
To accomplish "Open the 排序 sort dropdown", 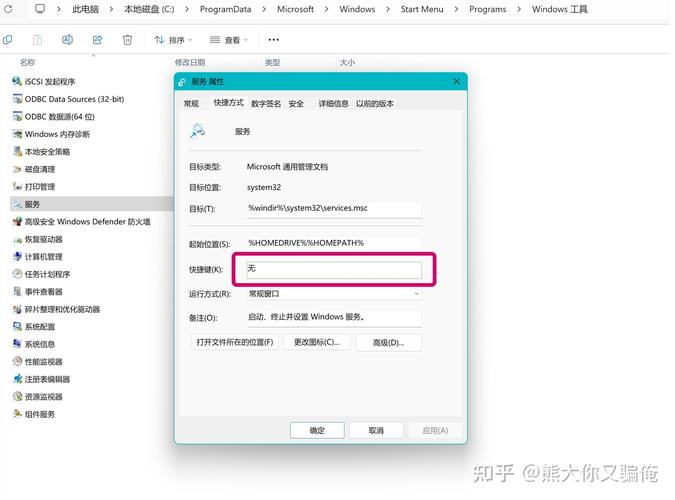I will point(173,40).
